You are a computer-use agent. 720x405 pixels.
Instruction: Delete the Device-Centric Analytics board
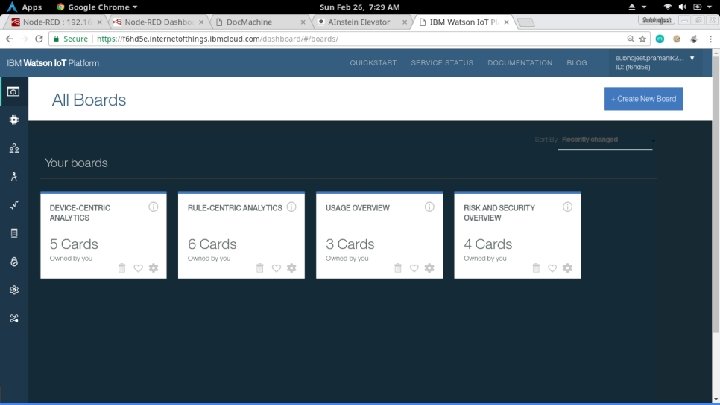[122, 268]
